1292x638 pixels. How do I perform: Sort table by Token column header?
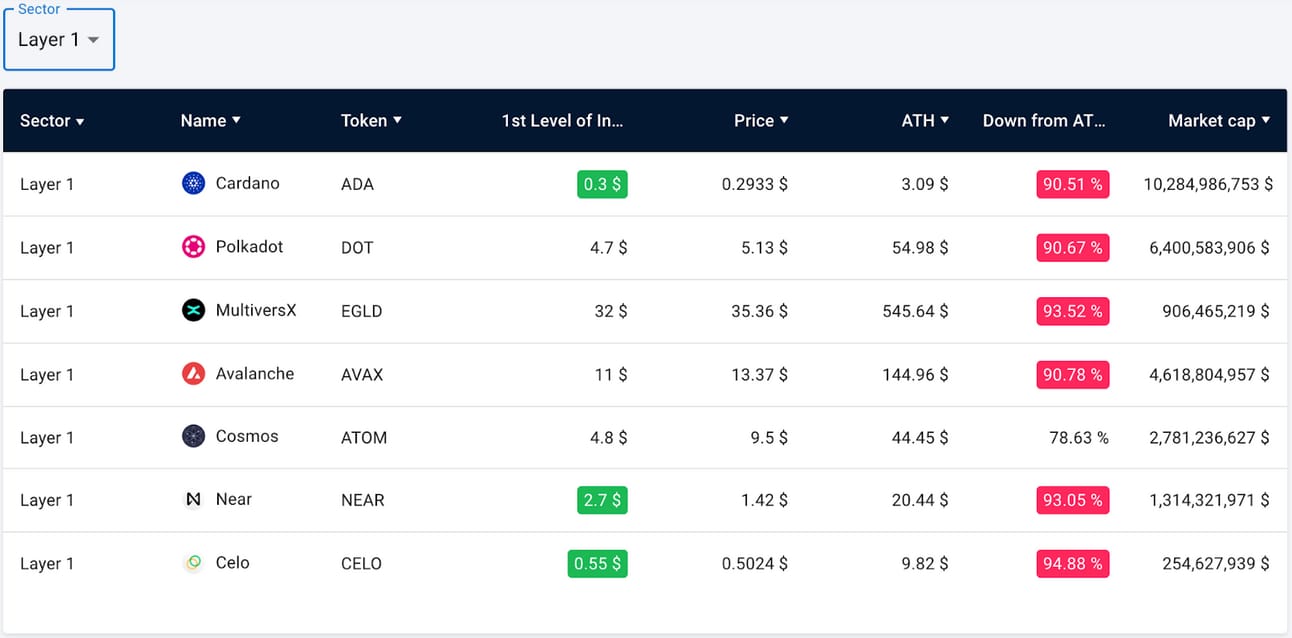371,120
